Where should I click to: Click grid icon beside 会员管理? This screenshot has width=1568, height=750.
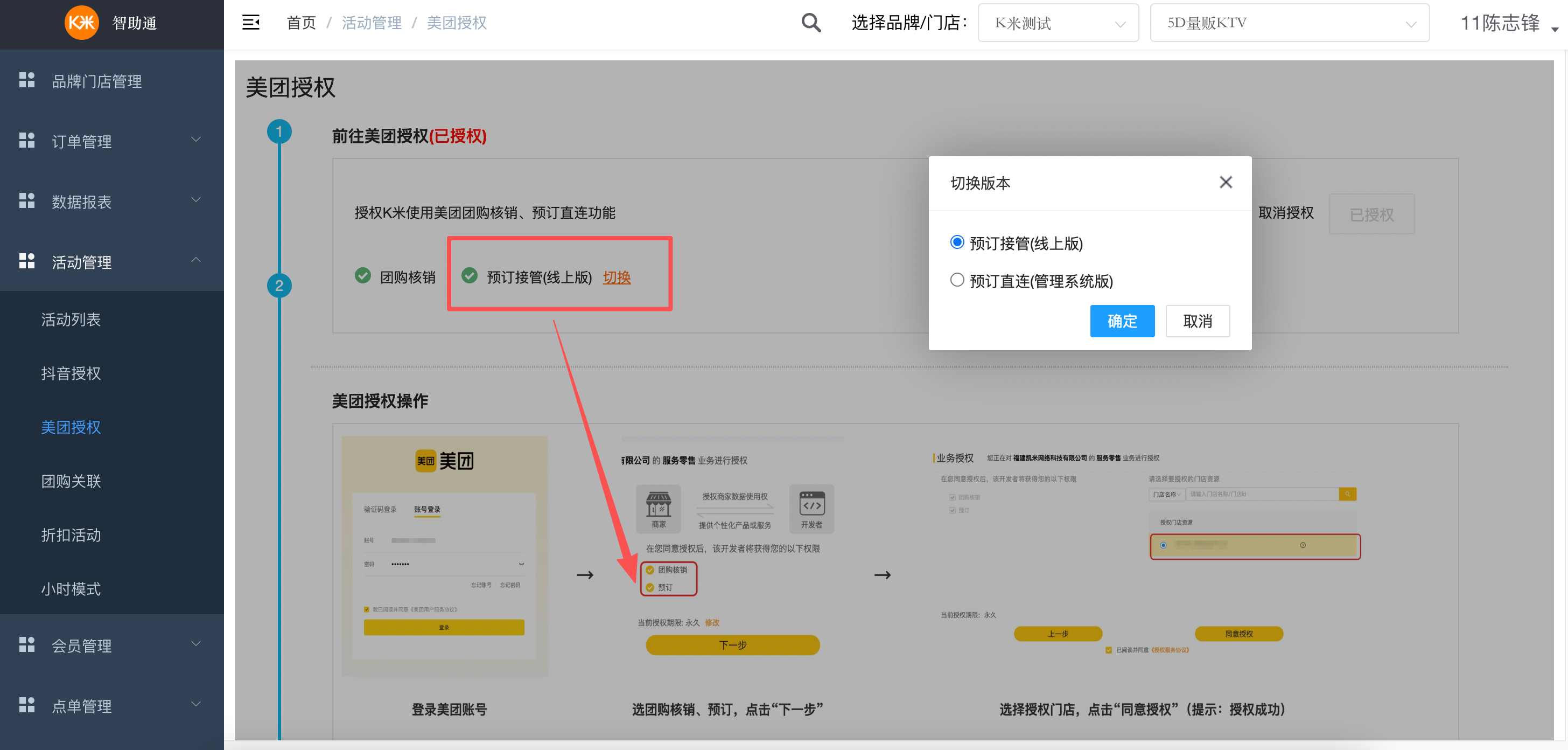[27, 644]
